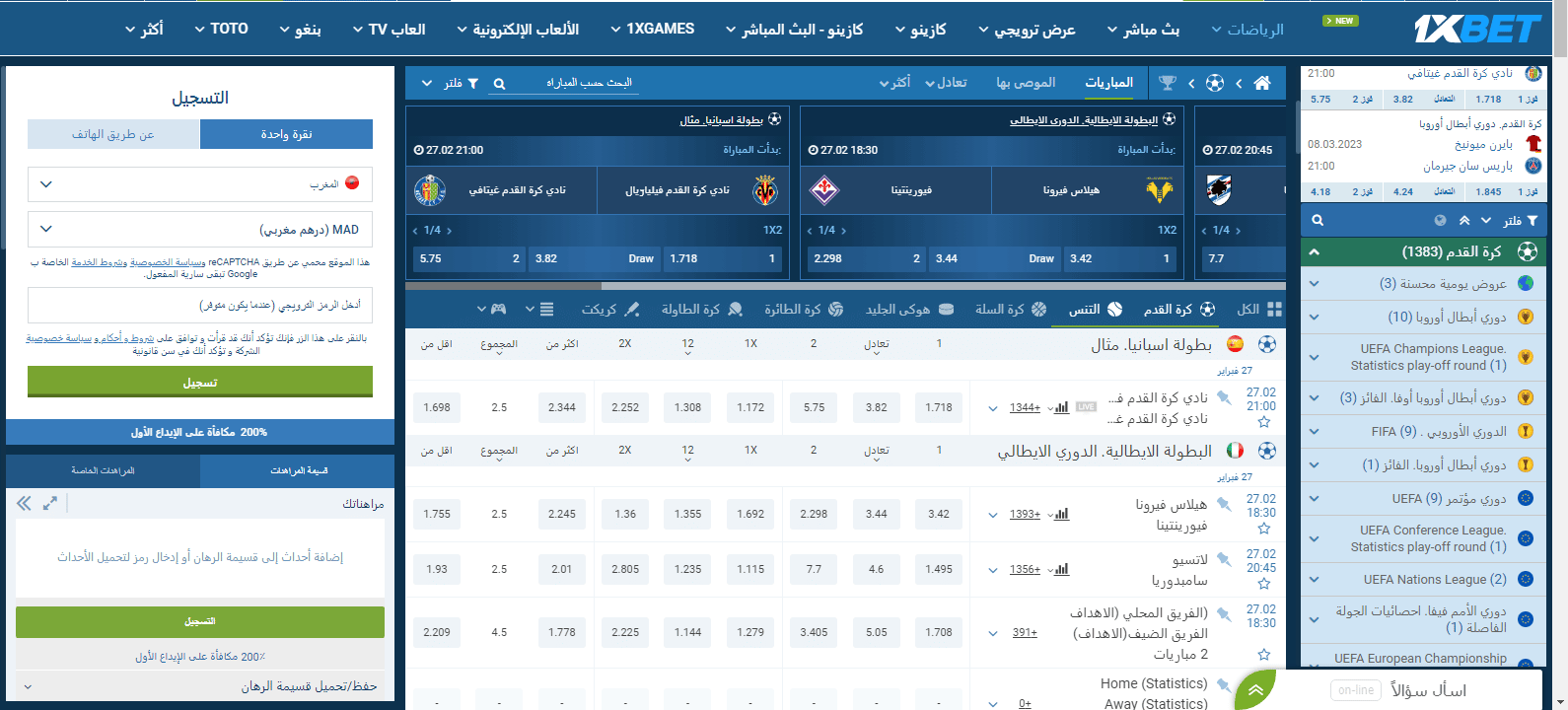This screenshot has width=1568, height=710.
Task: Click the trophy icon in matches bar
Action: 1168,83
